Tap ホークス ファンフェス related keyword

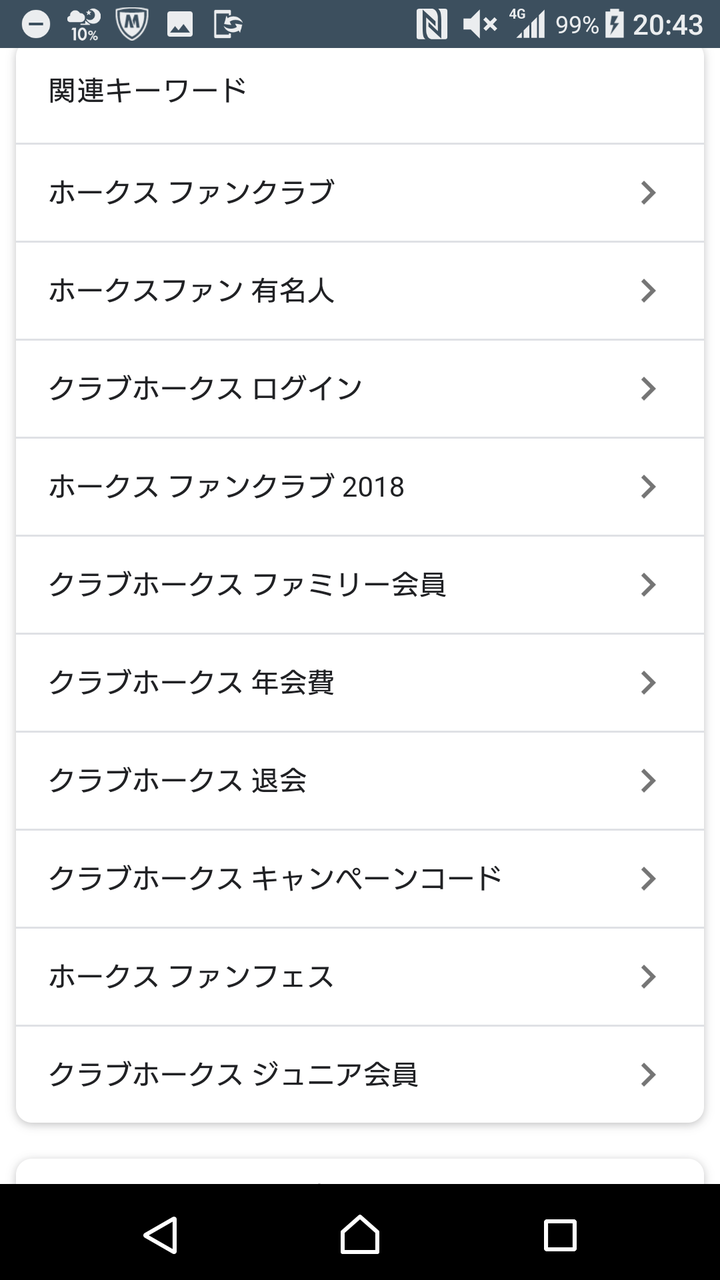coord(192,977)
